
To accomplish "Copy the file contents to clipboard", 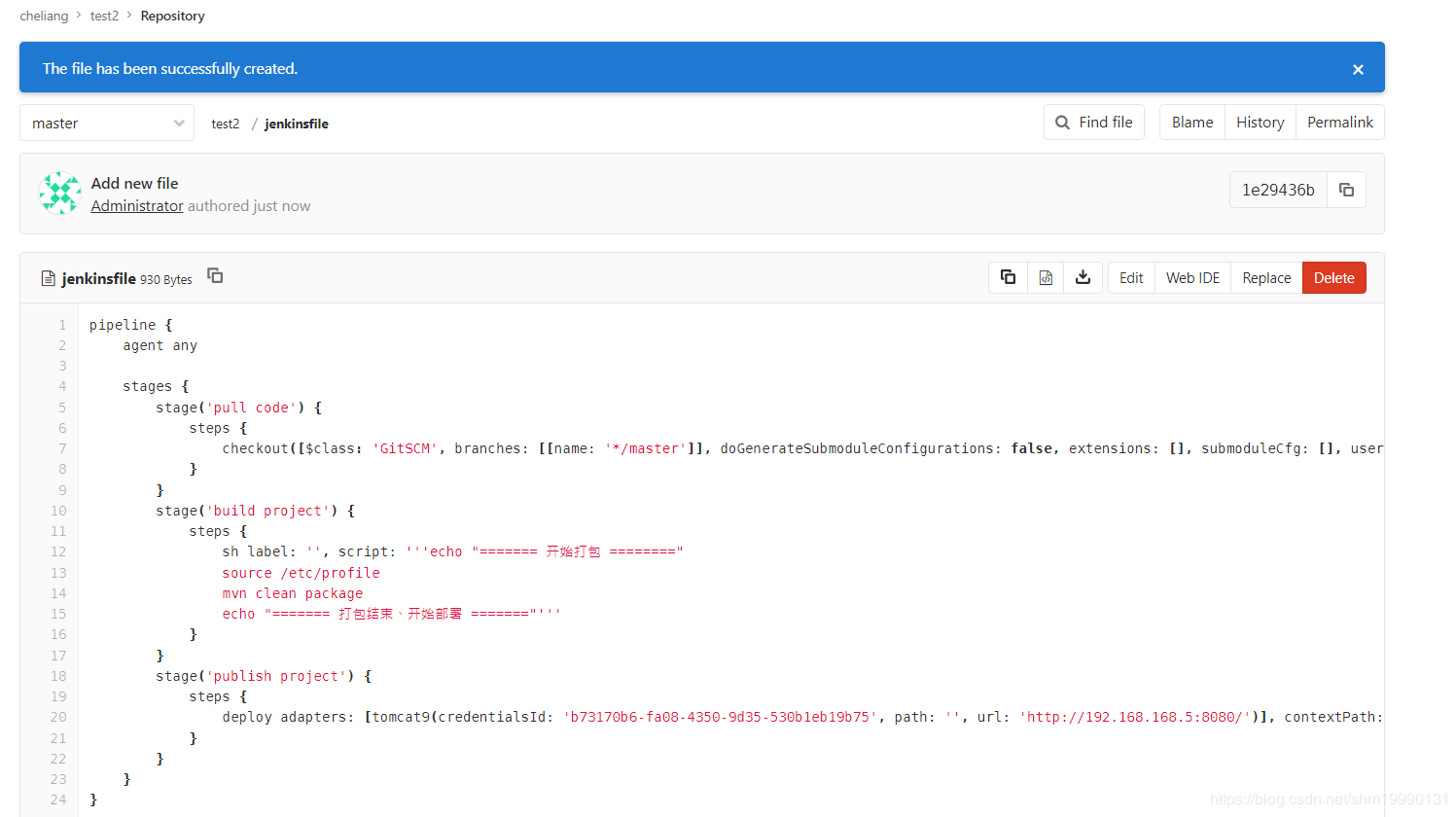I will 1008,277.
